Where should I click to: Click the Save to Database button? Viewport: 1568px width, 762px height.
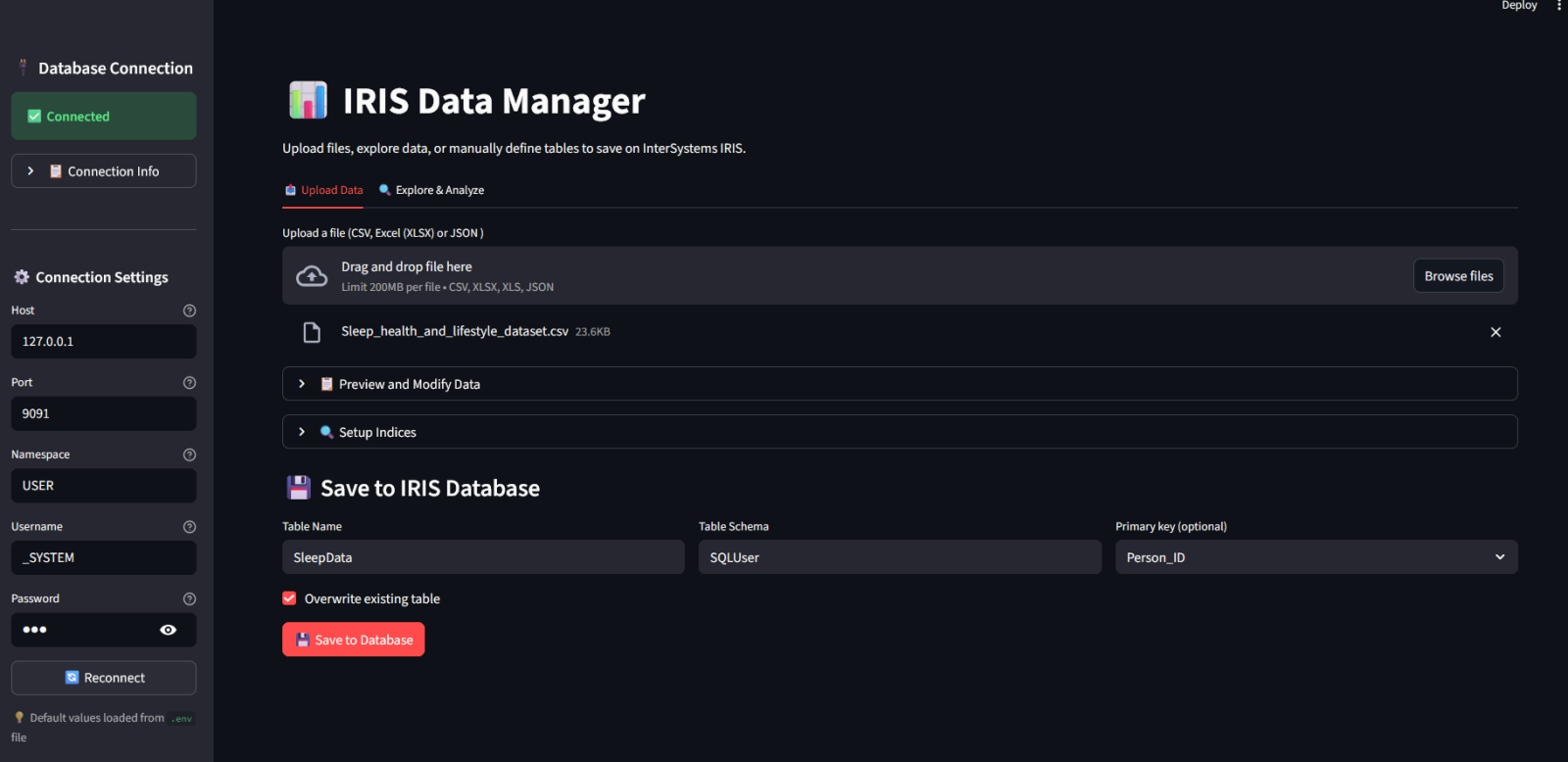(354, 640)
